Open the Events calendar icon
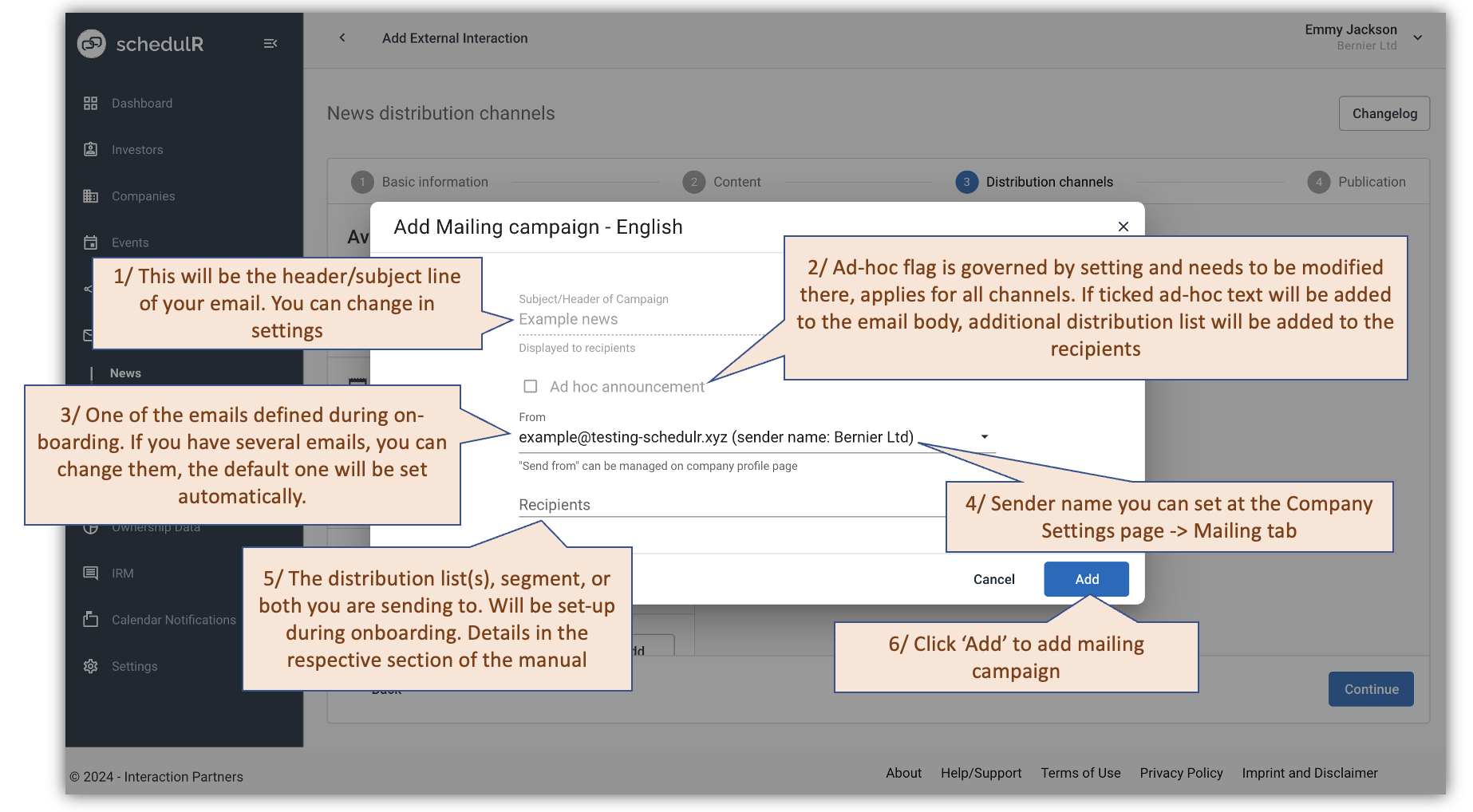The height and width of the screenshot is (812, 1473). pos(90,242)
